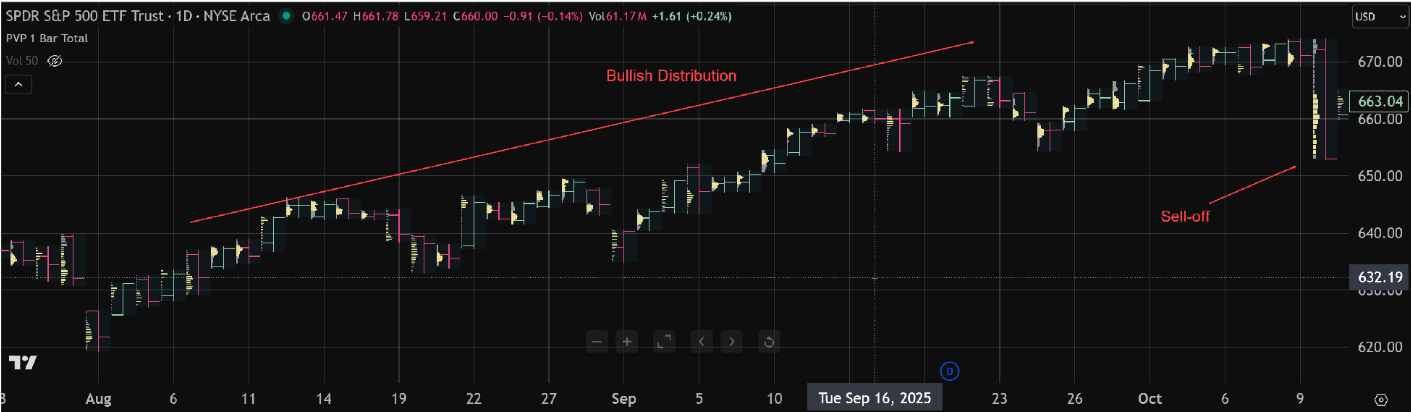This screenshot has width=1411, height=412.
Task: Click the blue dividend marker on timeline
Action: [x=950, y=372]
